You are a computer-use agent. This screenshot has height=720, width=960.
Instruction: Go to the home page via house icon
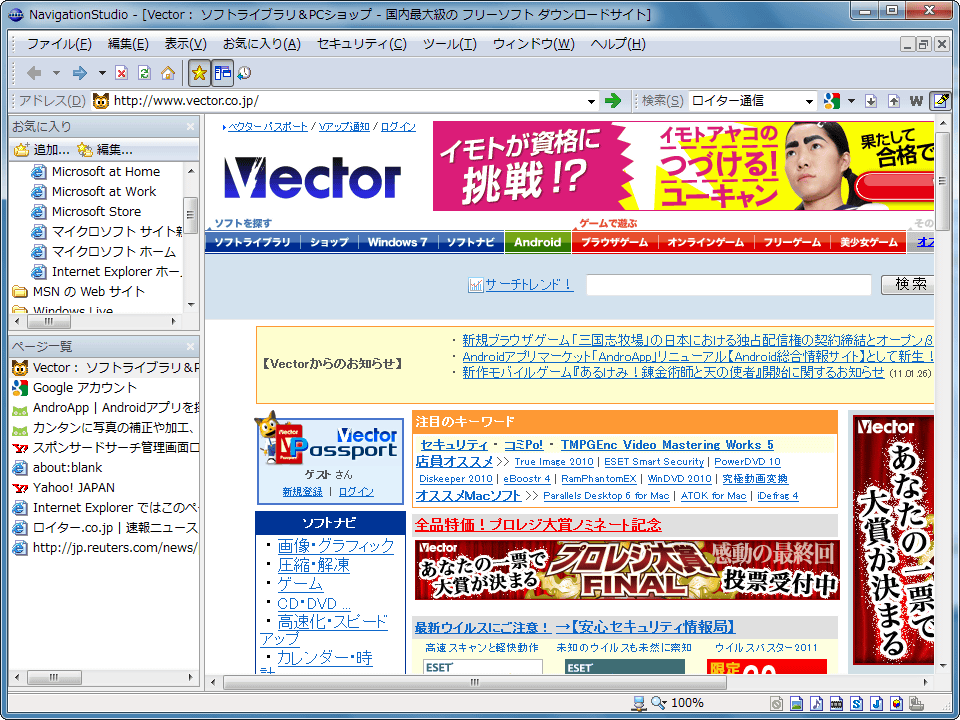(x=168, y=73)
